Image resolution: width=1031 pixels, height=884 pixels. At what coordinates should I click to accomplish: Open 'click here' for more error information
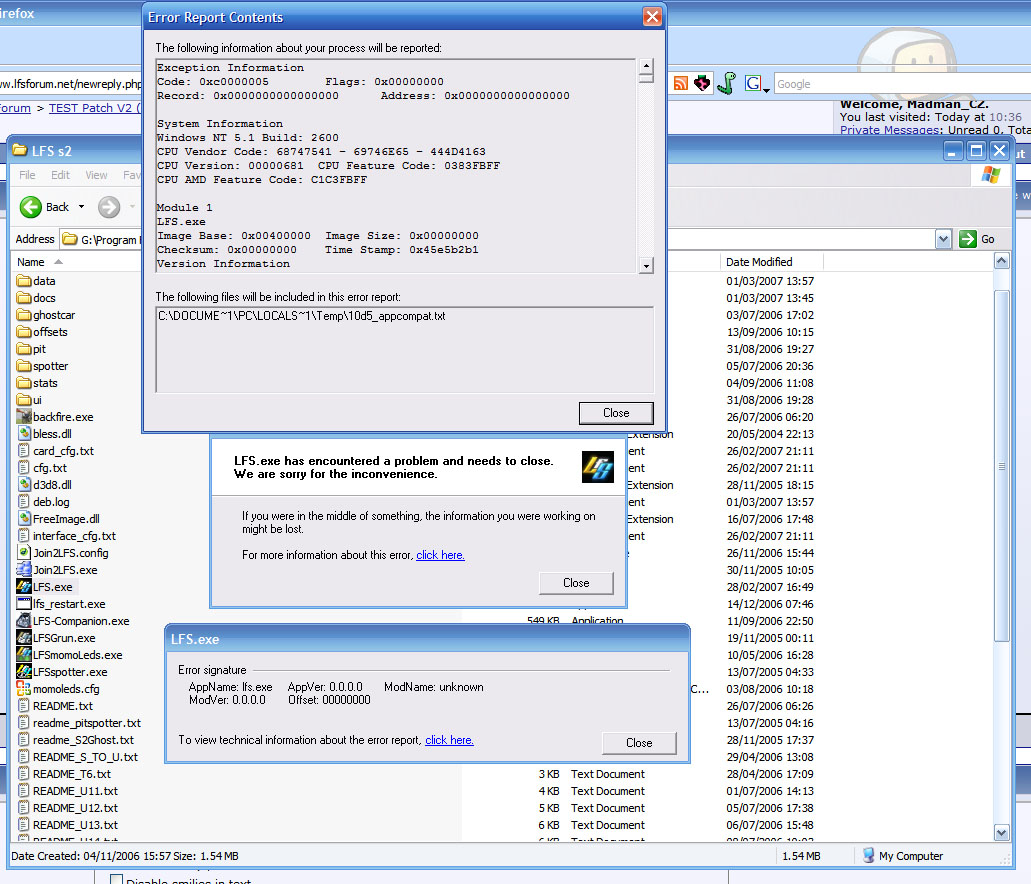click(441, 555)
